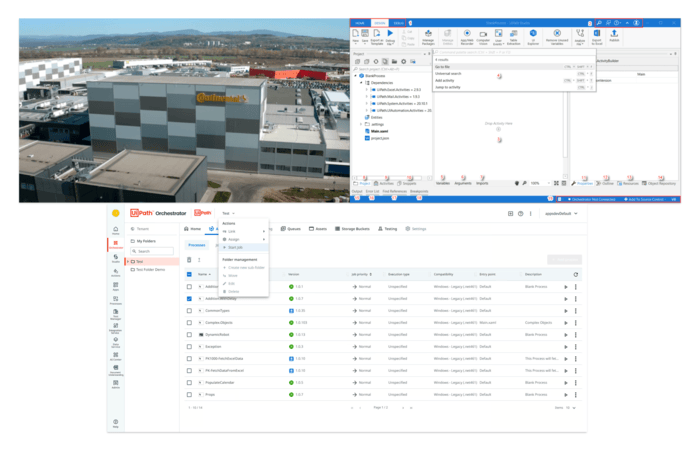Click Add To Source Control in Studio
Viewport: 700px width, 452px height.
click(x=643, y=199)
